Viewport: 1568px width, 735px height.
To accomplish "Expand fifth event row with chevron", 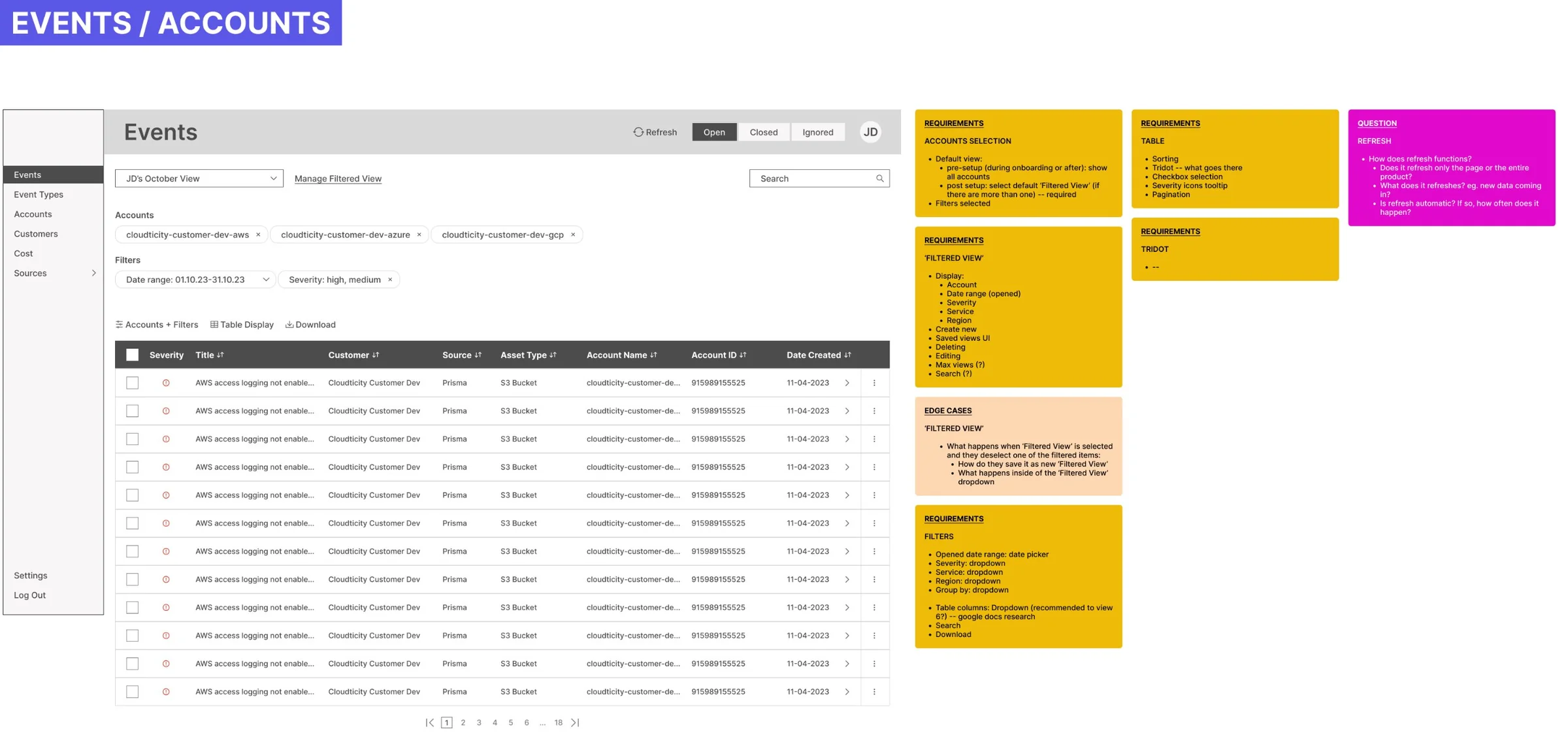I will tap(847, 495).
